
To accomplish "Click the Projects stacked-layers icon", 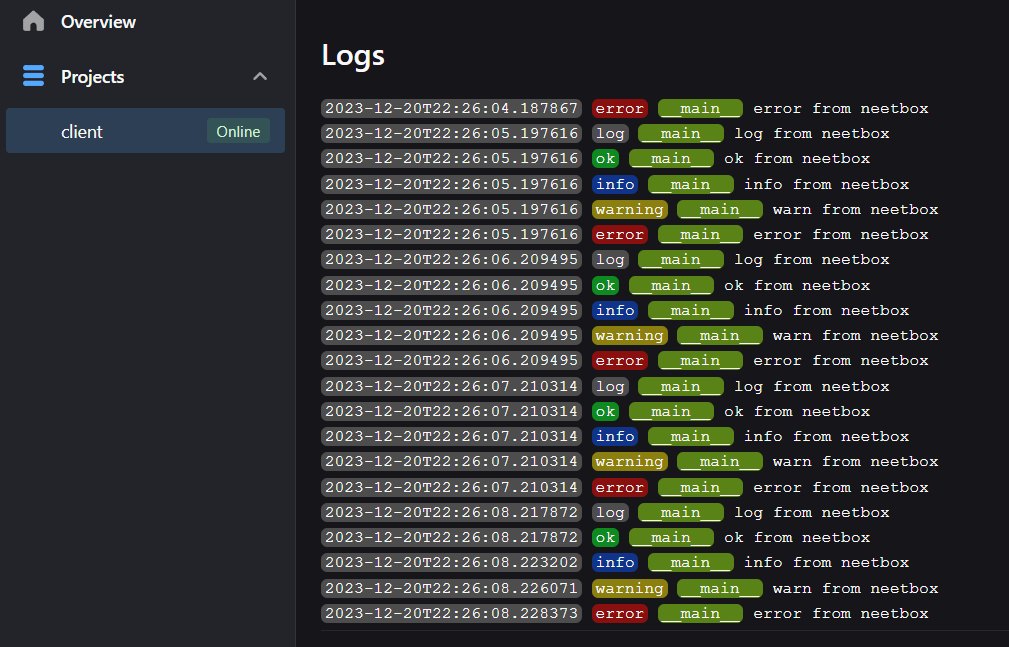I will [34, 77].
